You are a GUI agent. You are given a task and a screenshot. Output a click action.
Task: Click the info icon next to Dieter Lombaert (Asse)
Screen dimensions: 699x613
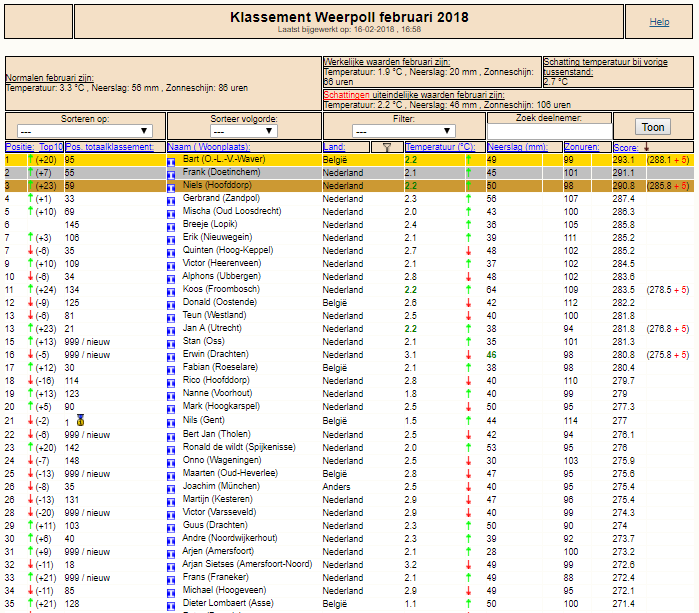(171, 606)
